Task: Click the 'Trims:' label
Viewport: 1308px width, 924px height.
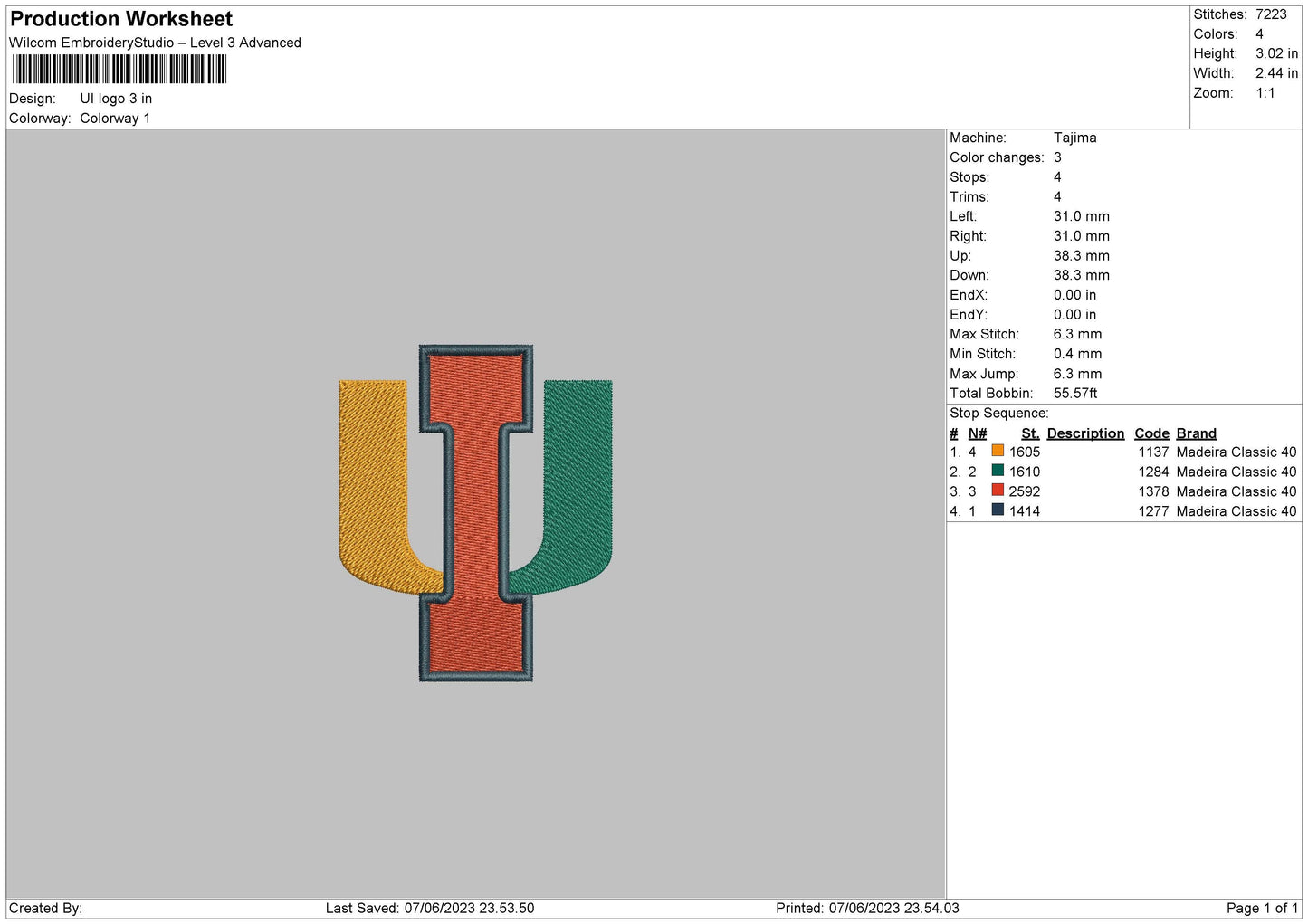Action: 969,197
